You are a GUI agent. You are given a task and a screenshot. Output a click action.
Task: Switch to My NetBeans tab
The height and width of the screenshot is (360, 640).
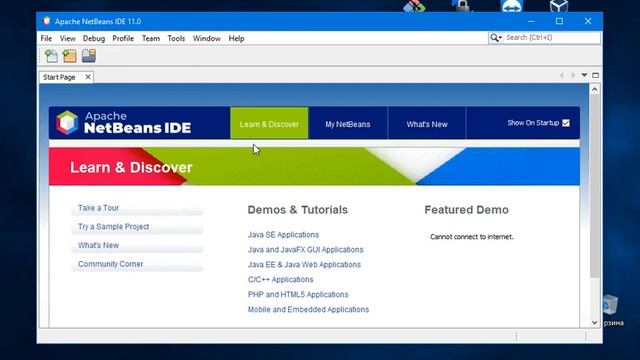click(348, 123)
